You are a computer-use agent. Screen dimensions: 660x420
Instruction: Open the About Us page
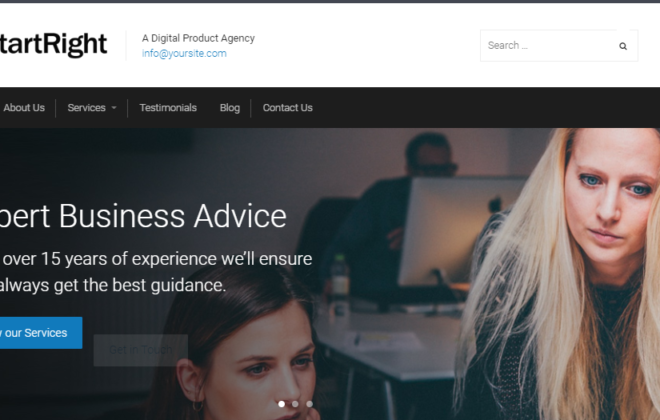pyautogui.click(x=24, y=108)
